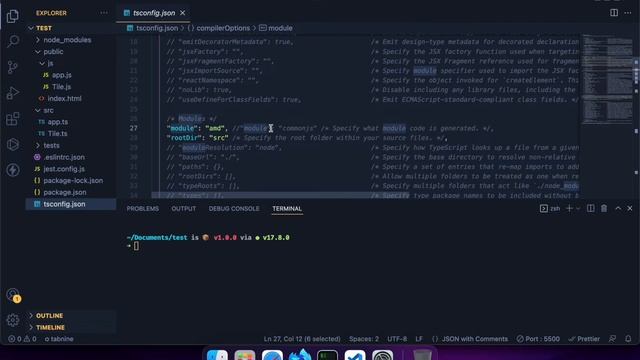Open package.json file
Screen dimensions: 640x360
(x=64, y=192)
